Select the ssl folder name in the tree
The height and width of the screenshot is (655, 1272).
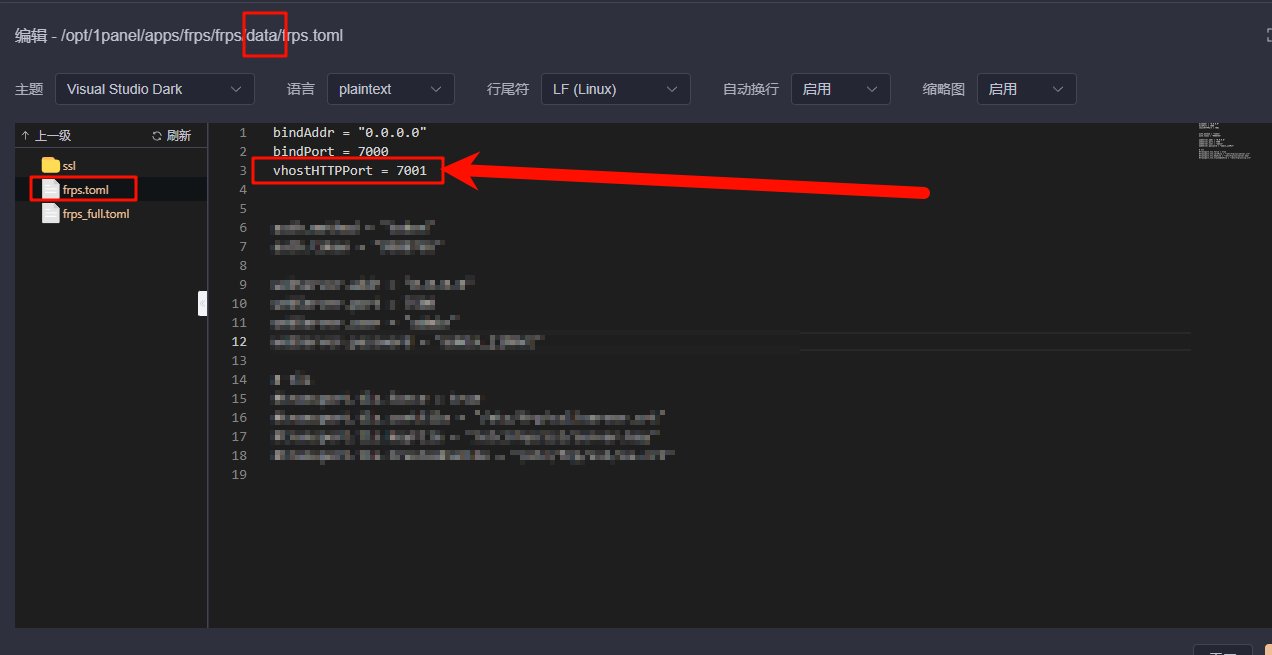click(69, 166)
